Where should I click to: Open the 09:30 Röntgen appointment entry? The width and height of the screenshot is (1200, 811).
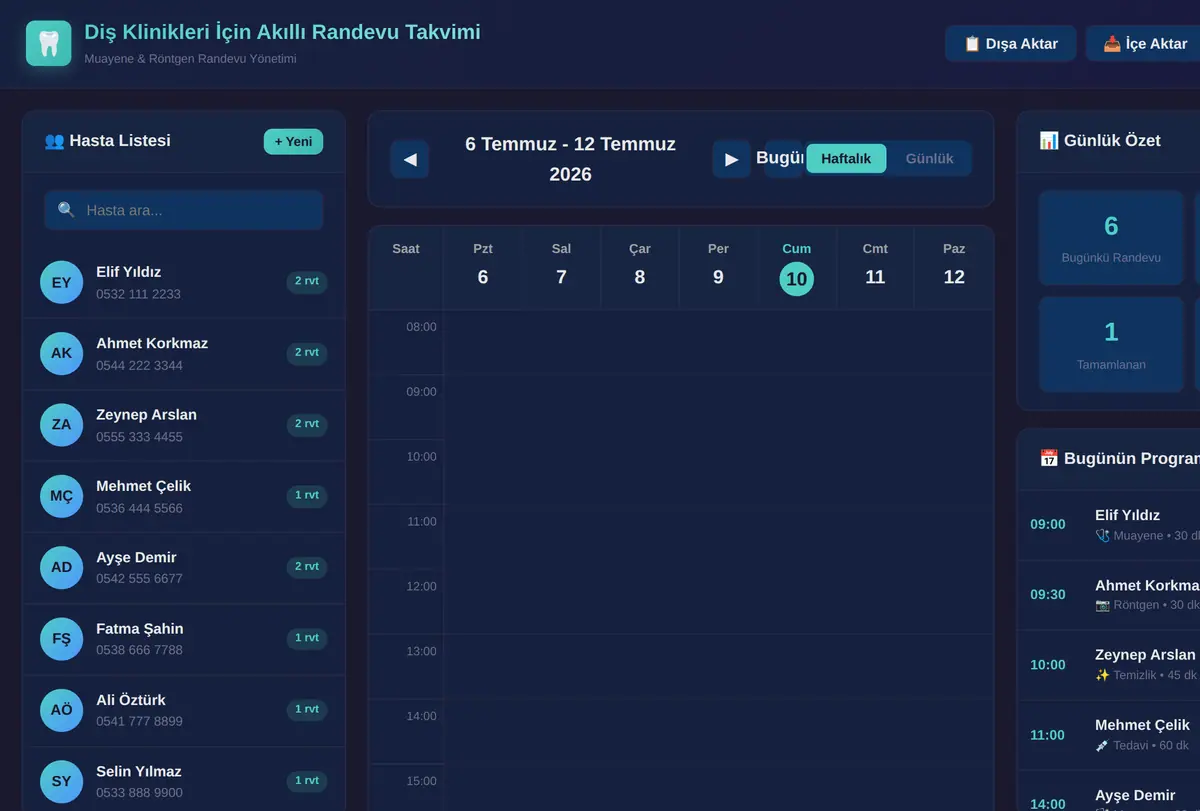pyautogui.click(x=1109, y=595)
